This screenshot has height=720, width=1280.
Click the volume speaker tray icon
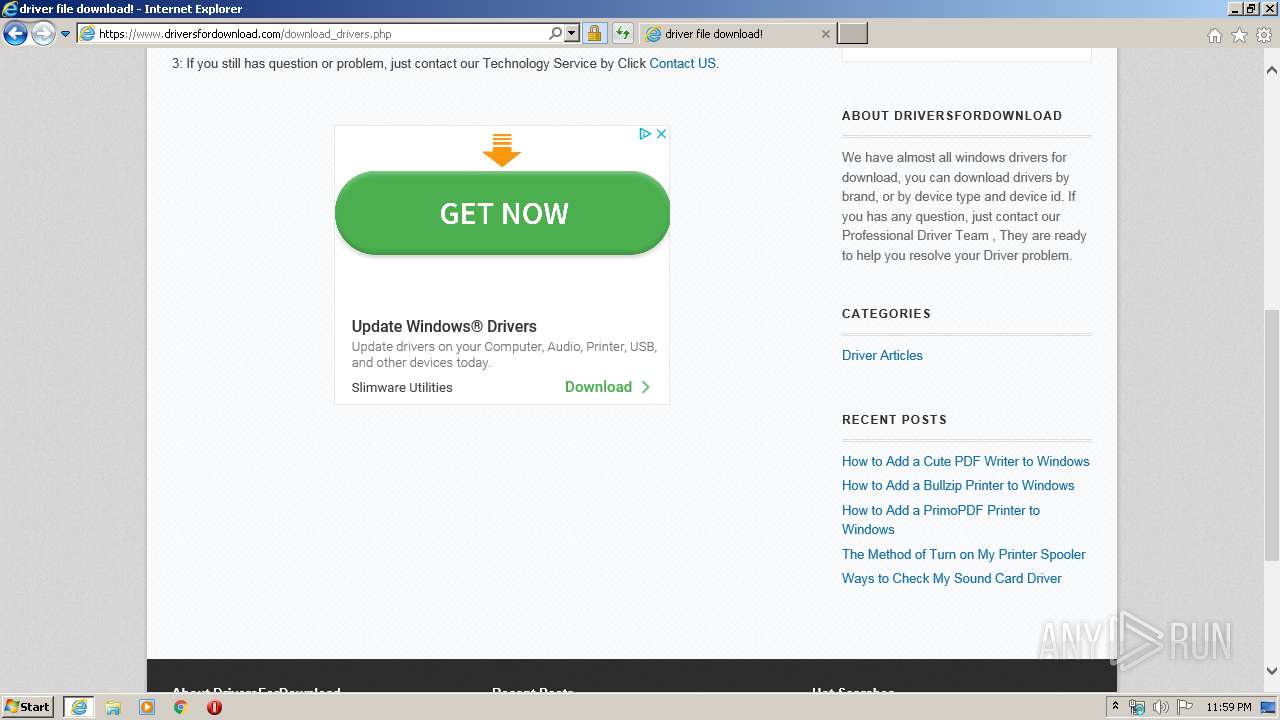[1161, 707]
